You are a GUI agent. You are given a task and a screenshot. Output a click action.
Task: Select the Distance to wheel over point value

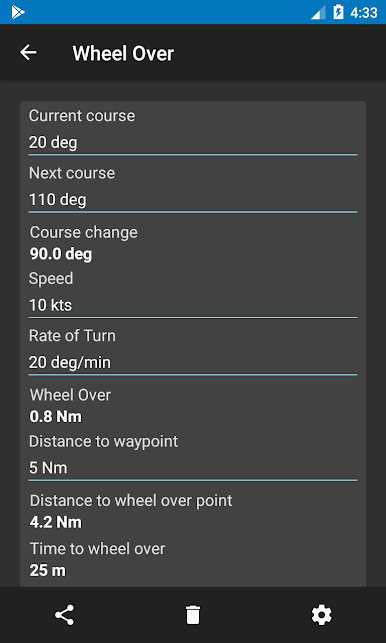pos(56,523)
